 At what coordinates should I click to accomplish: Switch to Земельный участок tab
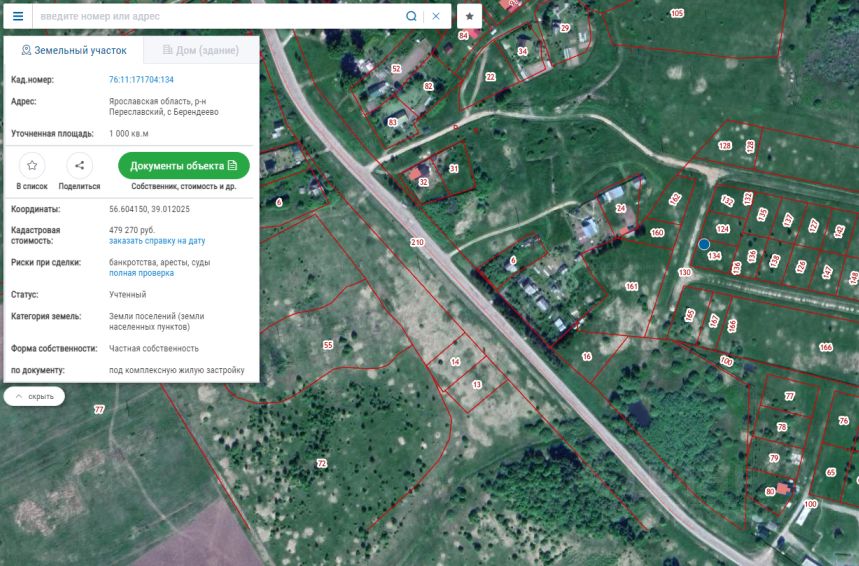click(74, 50)
